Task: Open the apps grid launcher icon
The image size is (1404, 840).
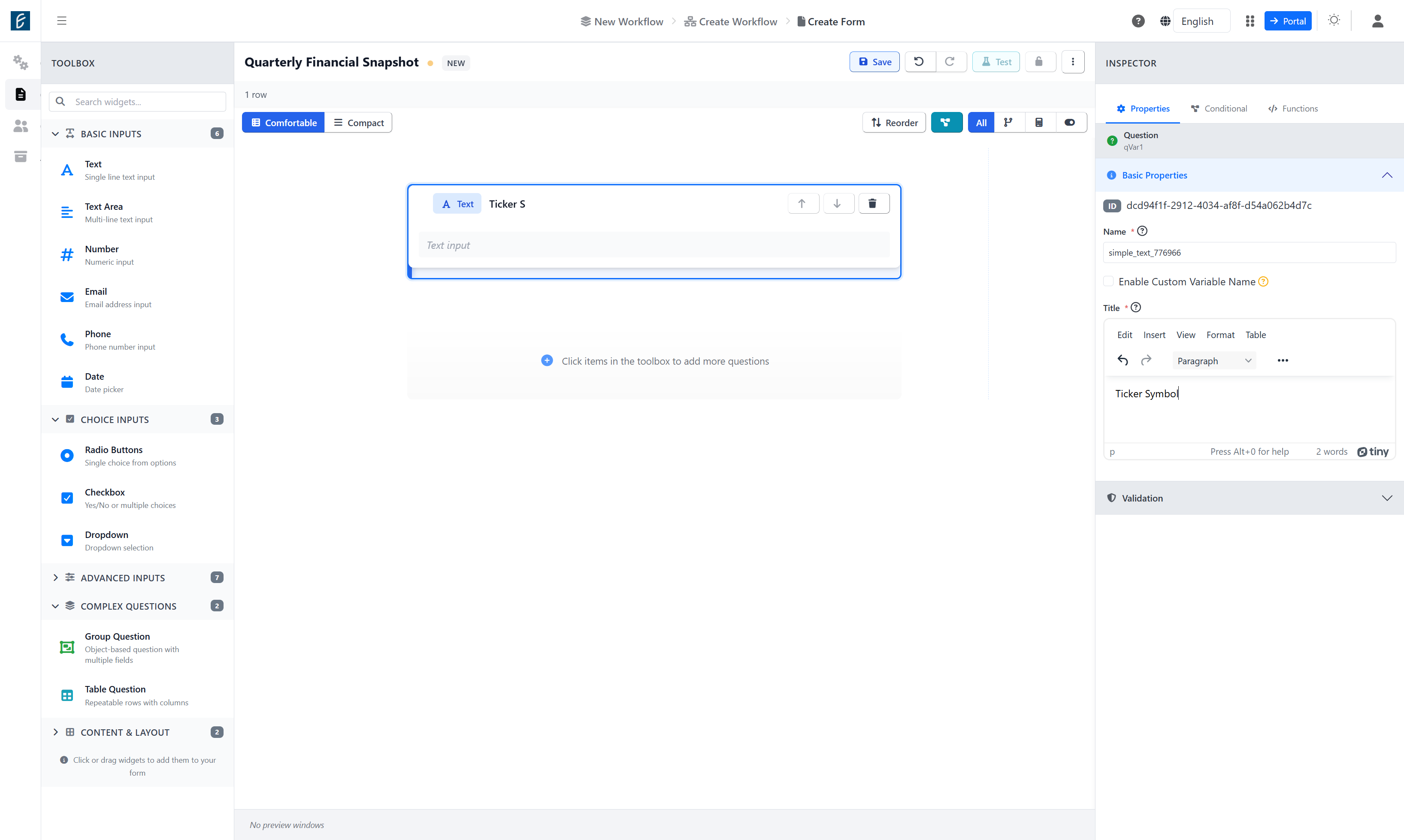Action: [x=1250, y=21]
